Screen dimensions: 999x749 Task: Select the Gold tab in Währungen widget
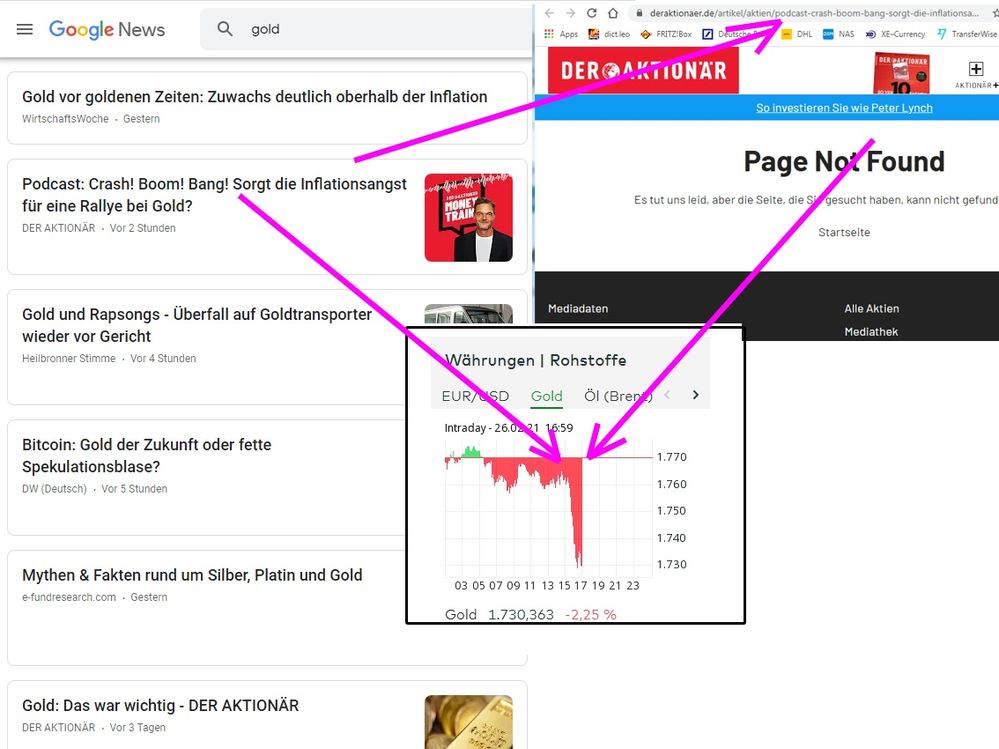click(547, 396)
